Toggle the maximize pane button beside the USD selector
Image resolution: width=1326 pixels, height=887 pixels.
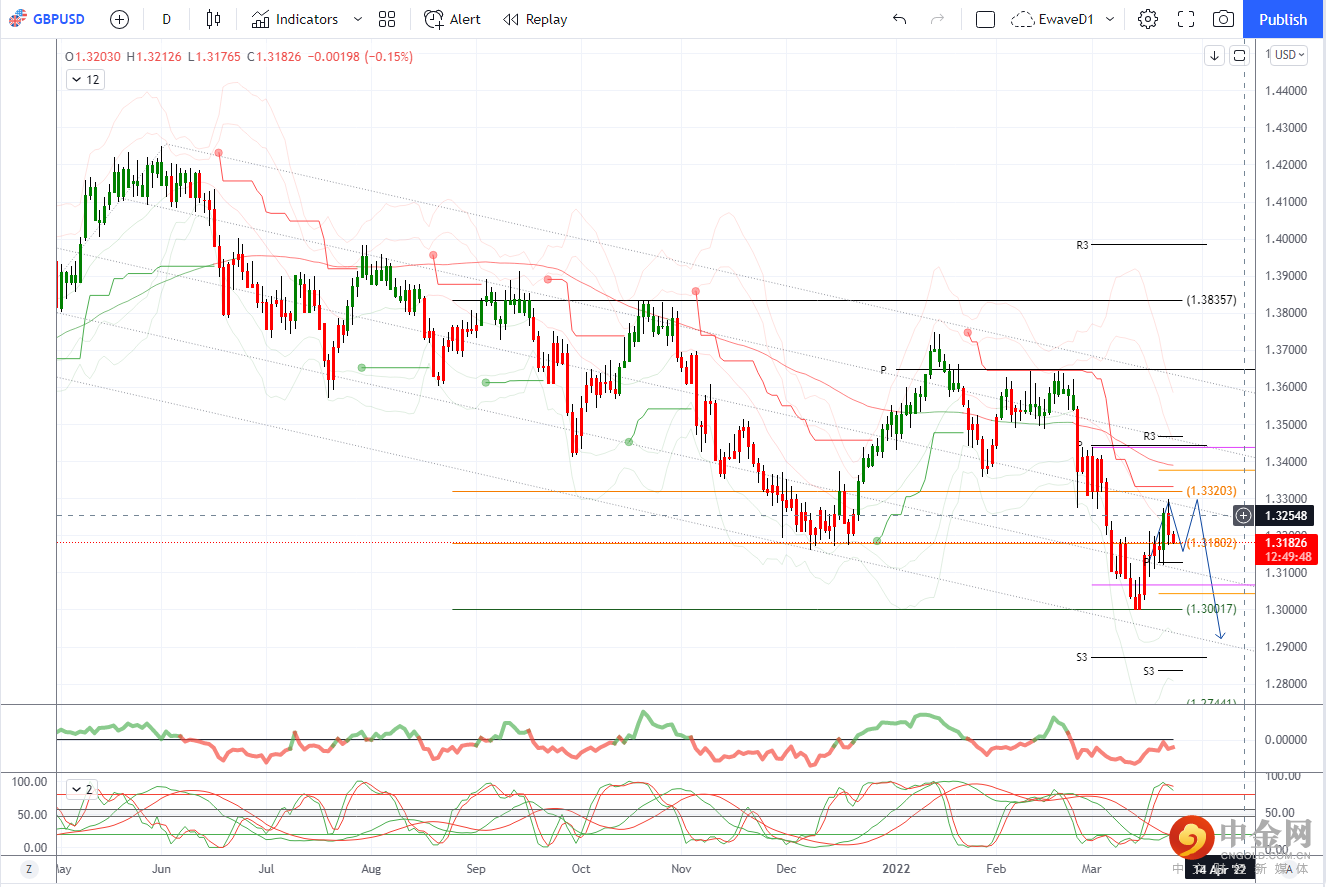click(x=1240, y=56)
